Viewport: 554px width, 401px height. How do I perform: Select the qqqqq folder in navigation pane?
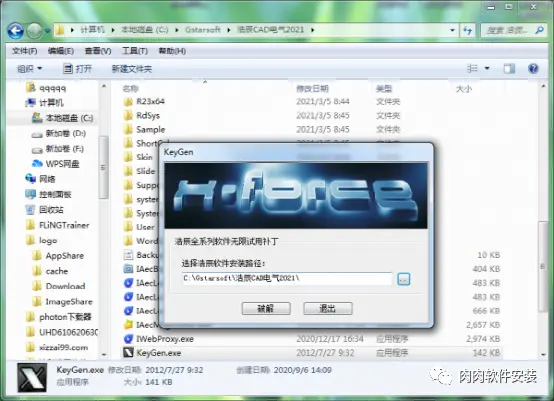coord(46,88)
